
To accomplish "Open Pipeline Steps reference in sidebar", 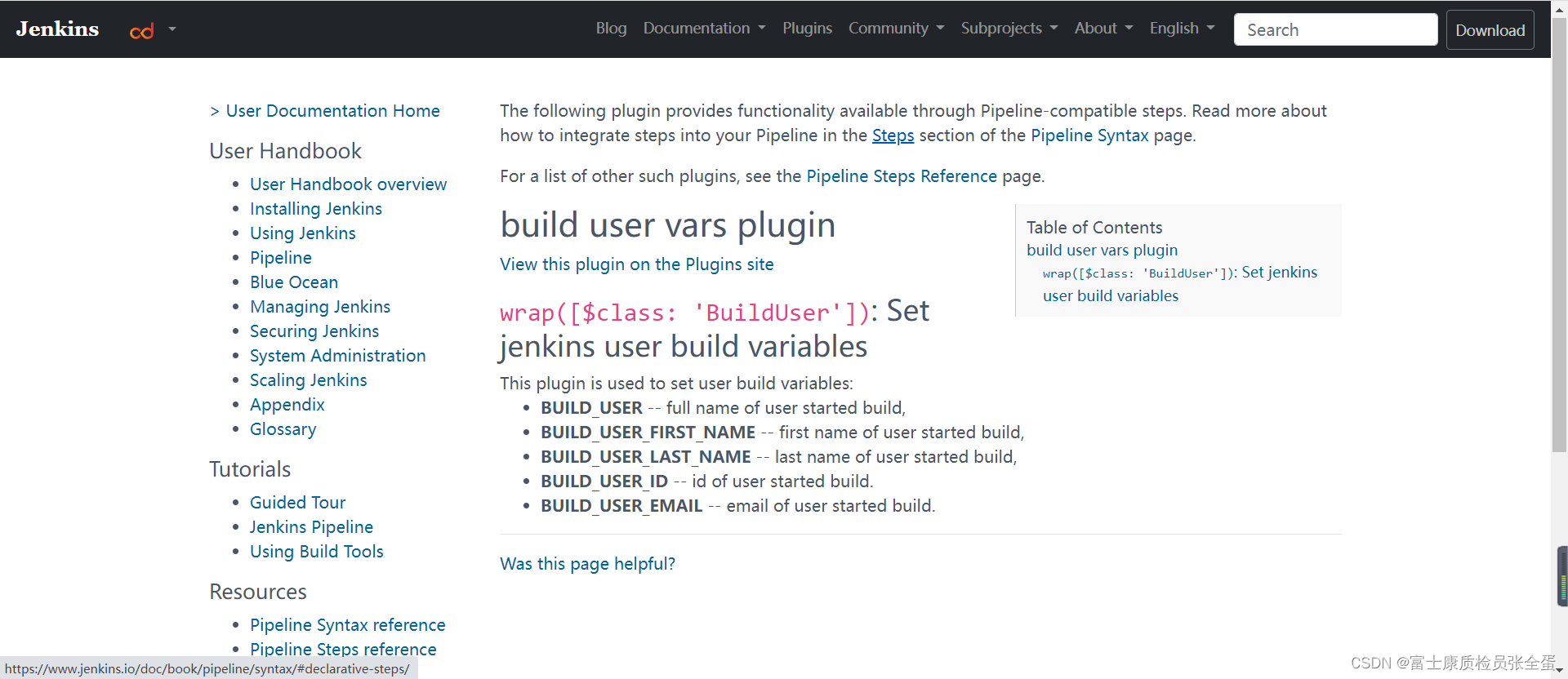I will coord(343,650).
